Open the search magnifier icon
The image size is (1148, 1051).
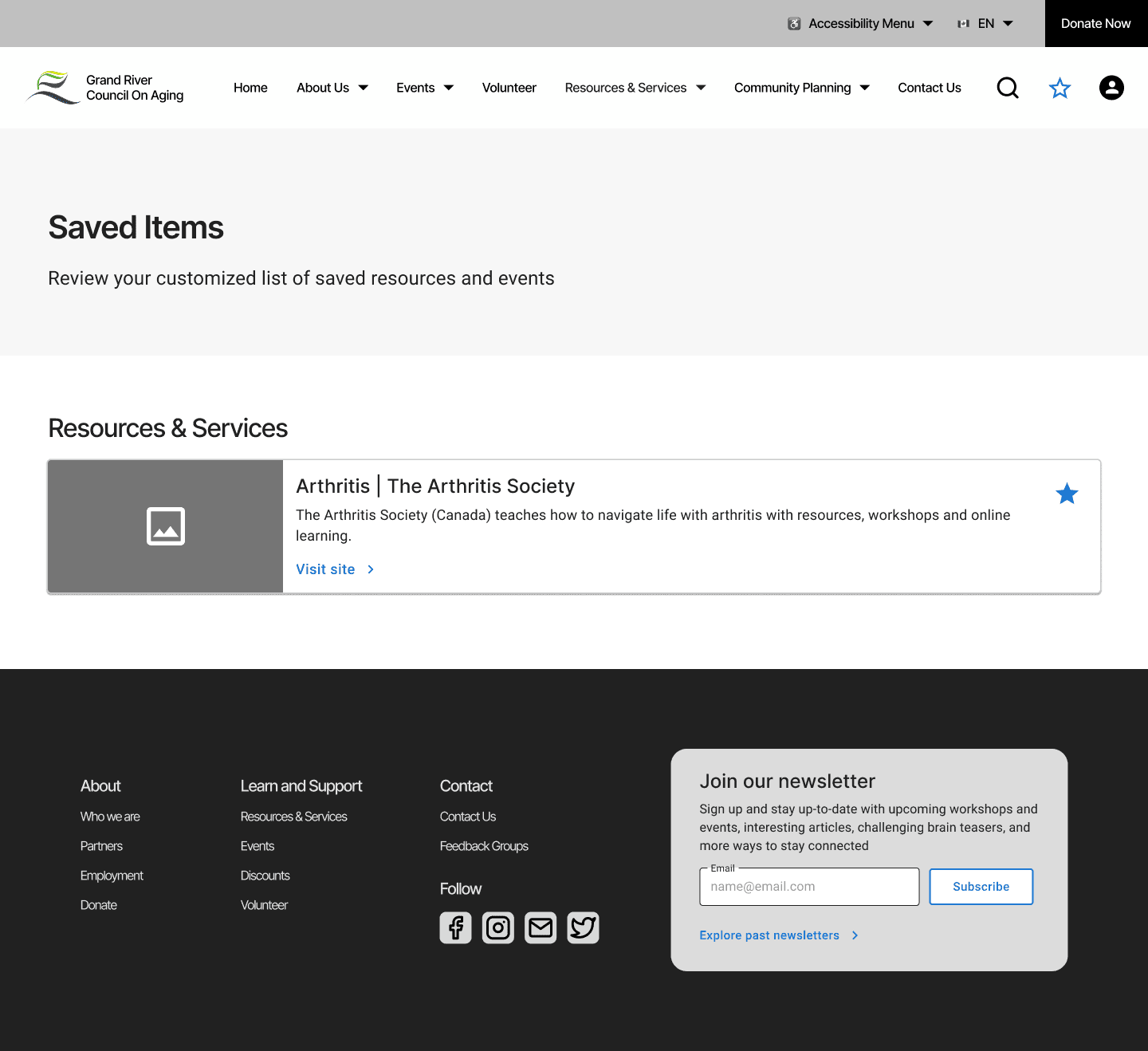coord(1008,88)
